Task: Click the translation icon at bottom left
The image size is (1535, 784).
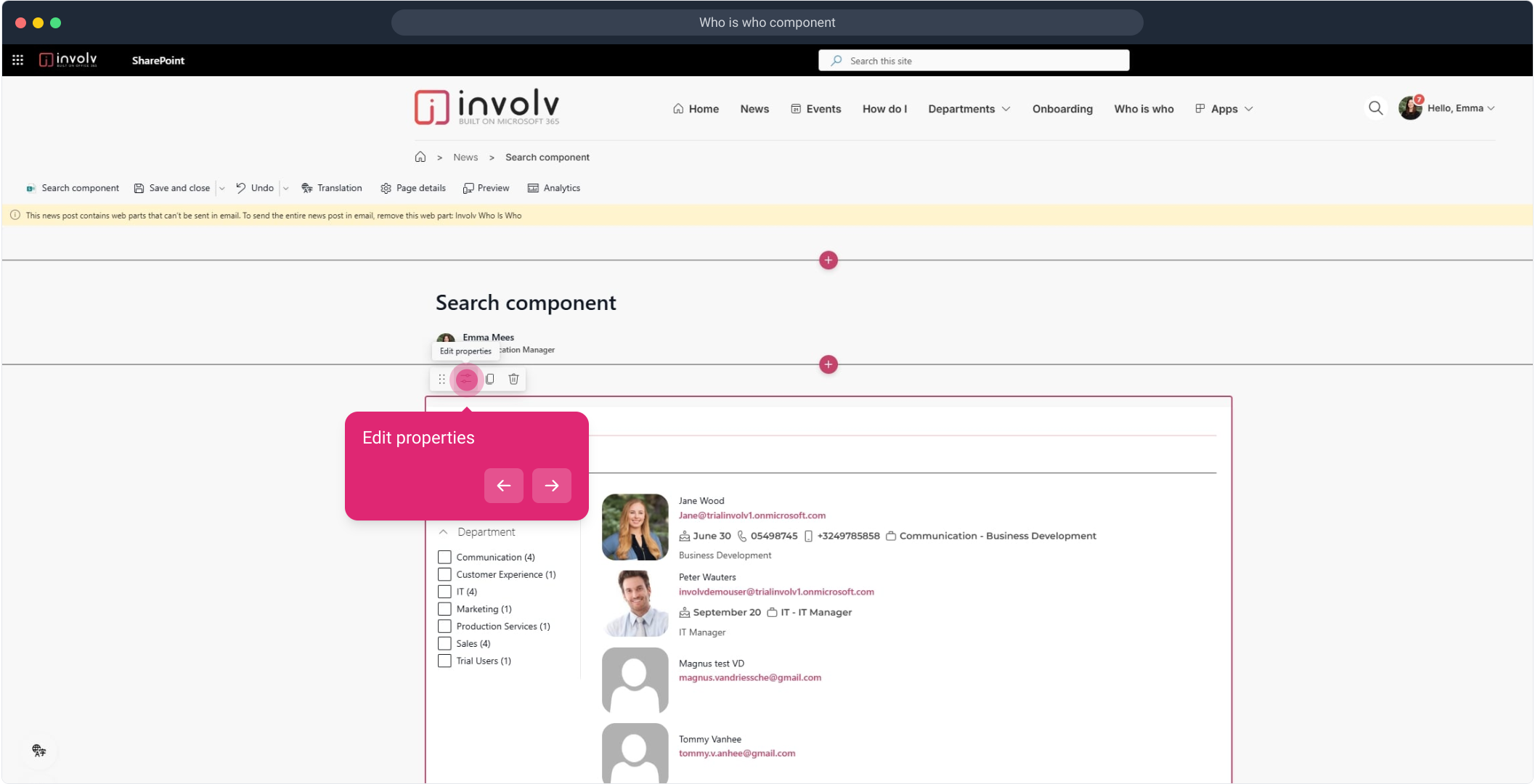Action: coord(39,751)
